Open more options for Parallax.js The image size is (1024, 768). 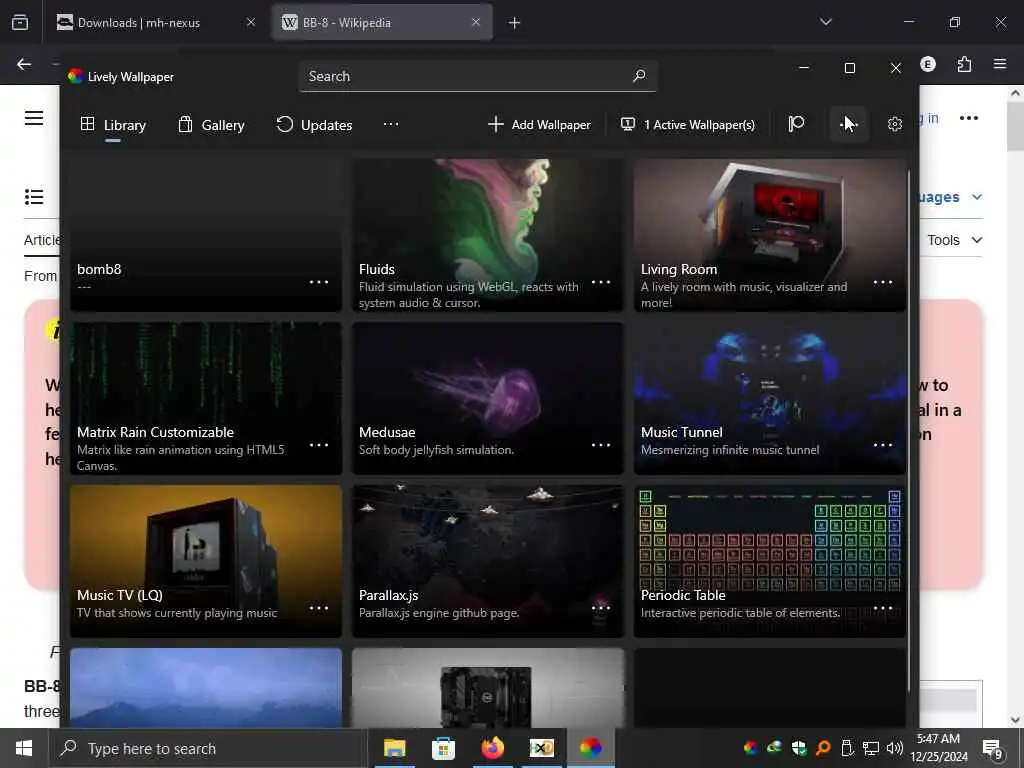pos(601,608)
